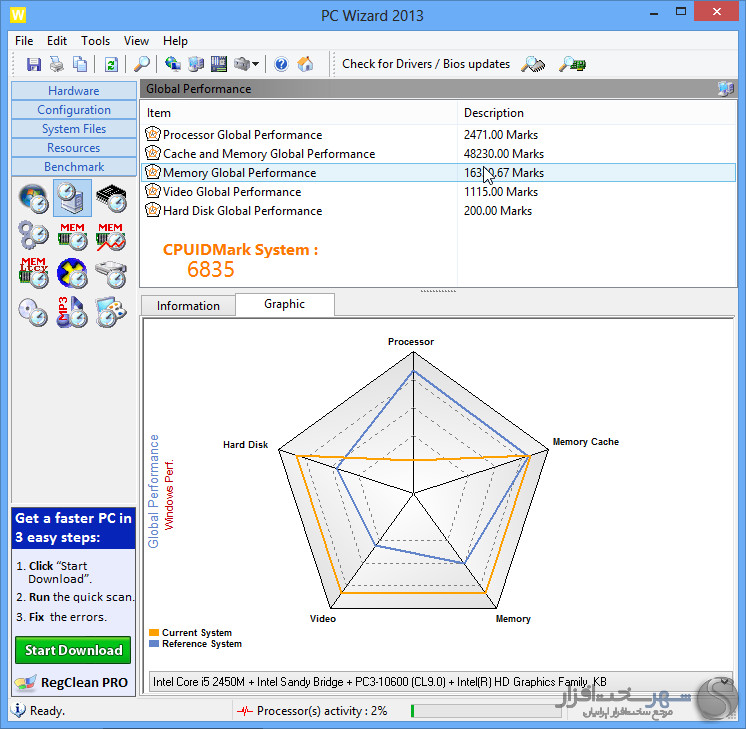
Task: Select the Video Global Performance row
Action: (231, 192)
